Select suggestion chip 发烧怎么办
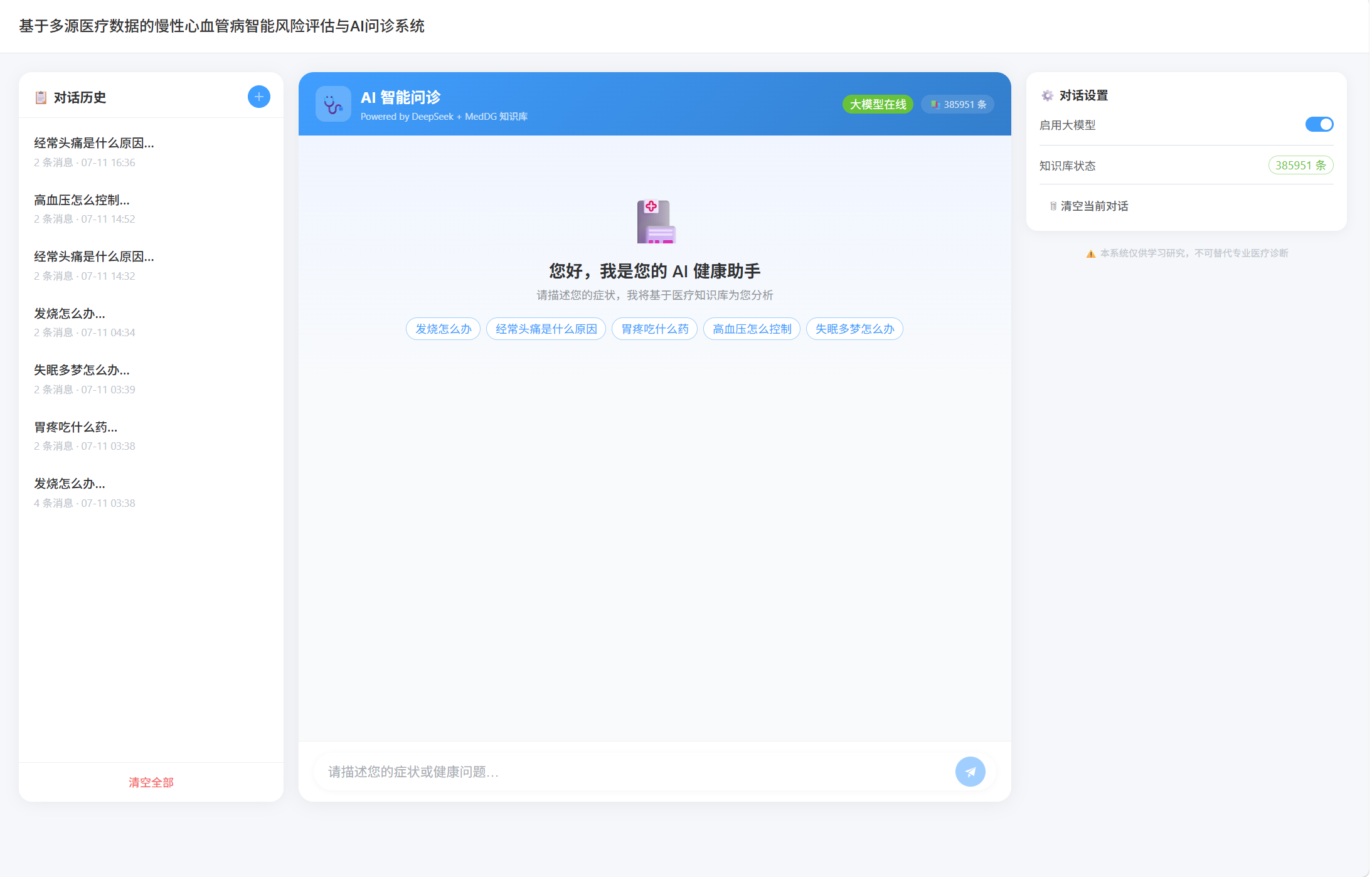Screen dimensions: 1372x877 [x=443, y=329]
